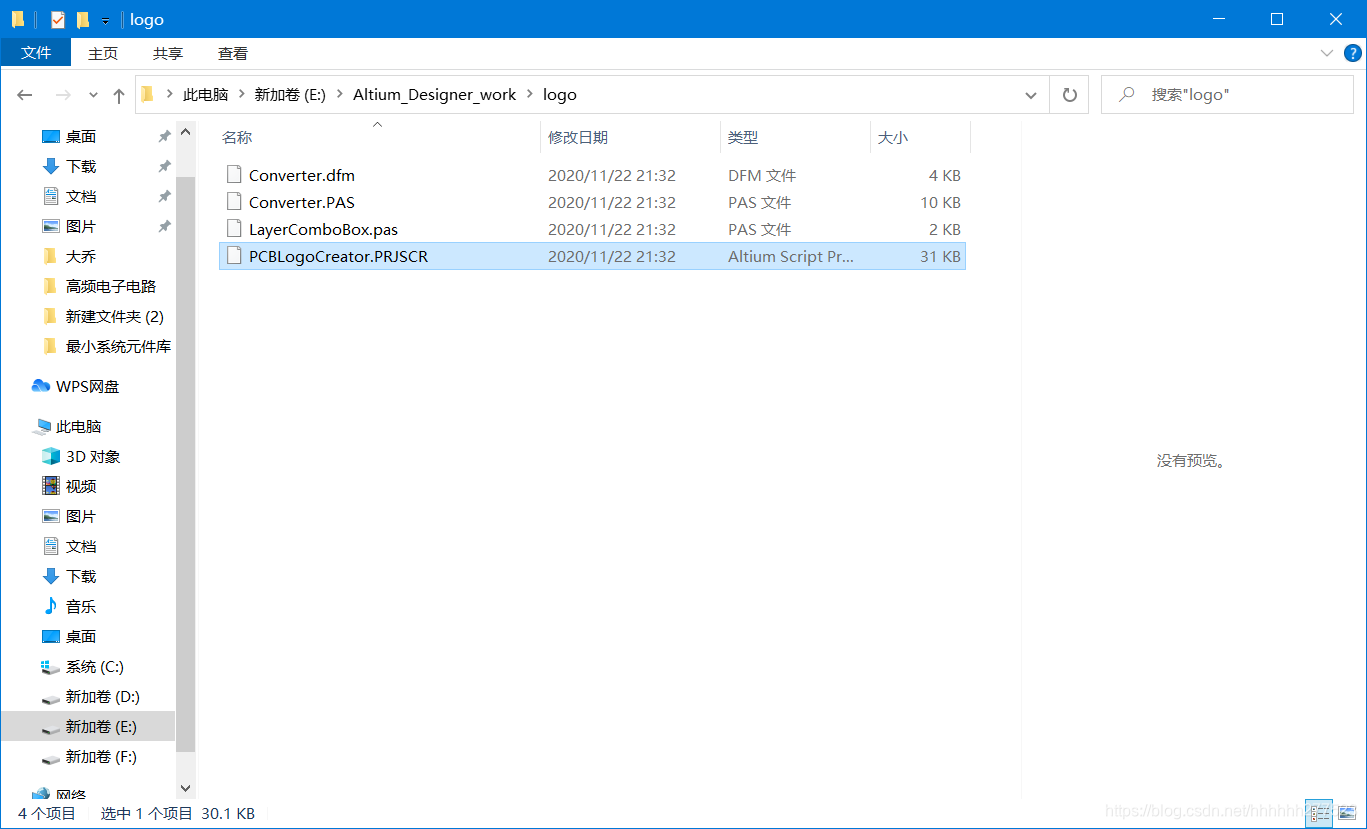Open 大乔 folder in quick access

81,256
